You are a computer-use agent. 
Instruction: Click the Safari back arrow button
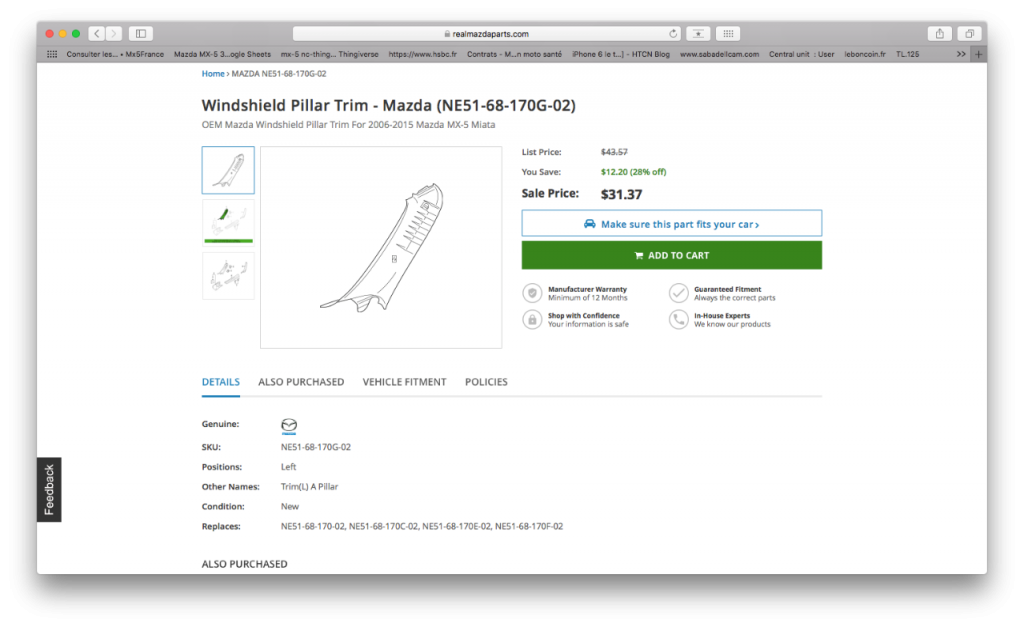[97, 33]
